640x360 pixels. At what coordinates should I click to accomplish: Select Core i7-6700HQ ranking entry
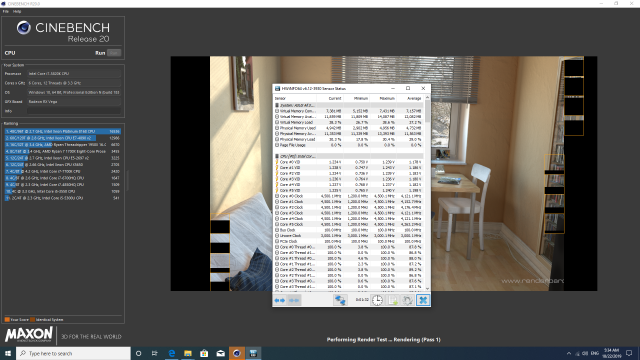pyautogui.click(x=62, y=178)
